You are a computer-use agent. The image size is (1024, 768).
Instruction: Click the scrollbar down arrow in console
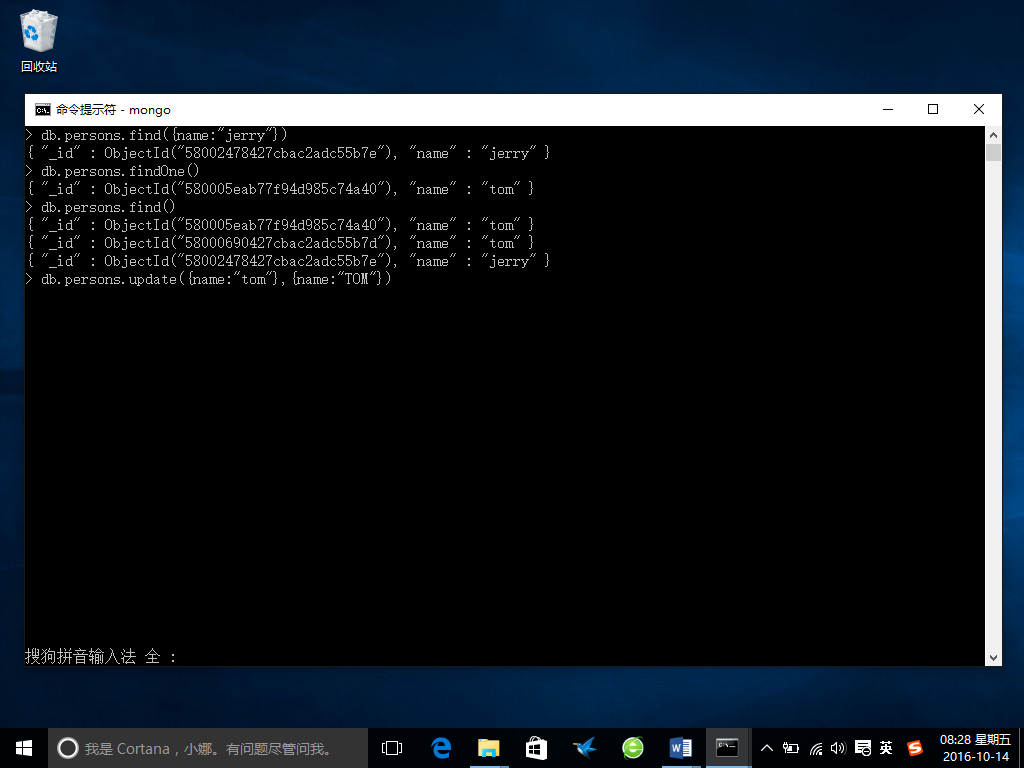click(x=993, y=658)
